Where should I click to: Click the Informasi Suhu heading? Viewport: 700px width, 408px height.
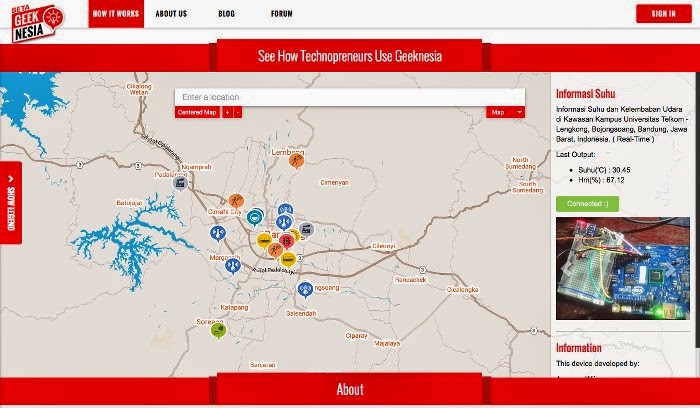585,93
